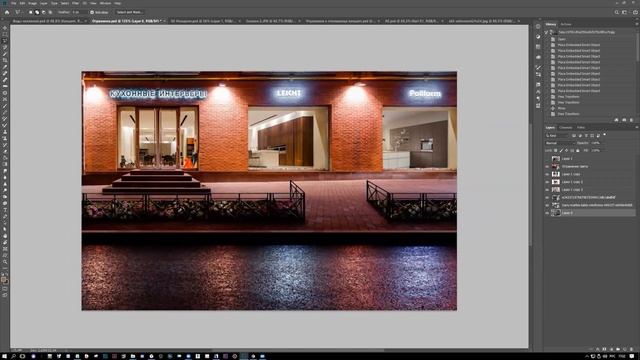Choose Add to selection mode icon
Image resolution: width=640 pixels, height=360 pixels.
(x=37, y=12)
